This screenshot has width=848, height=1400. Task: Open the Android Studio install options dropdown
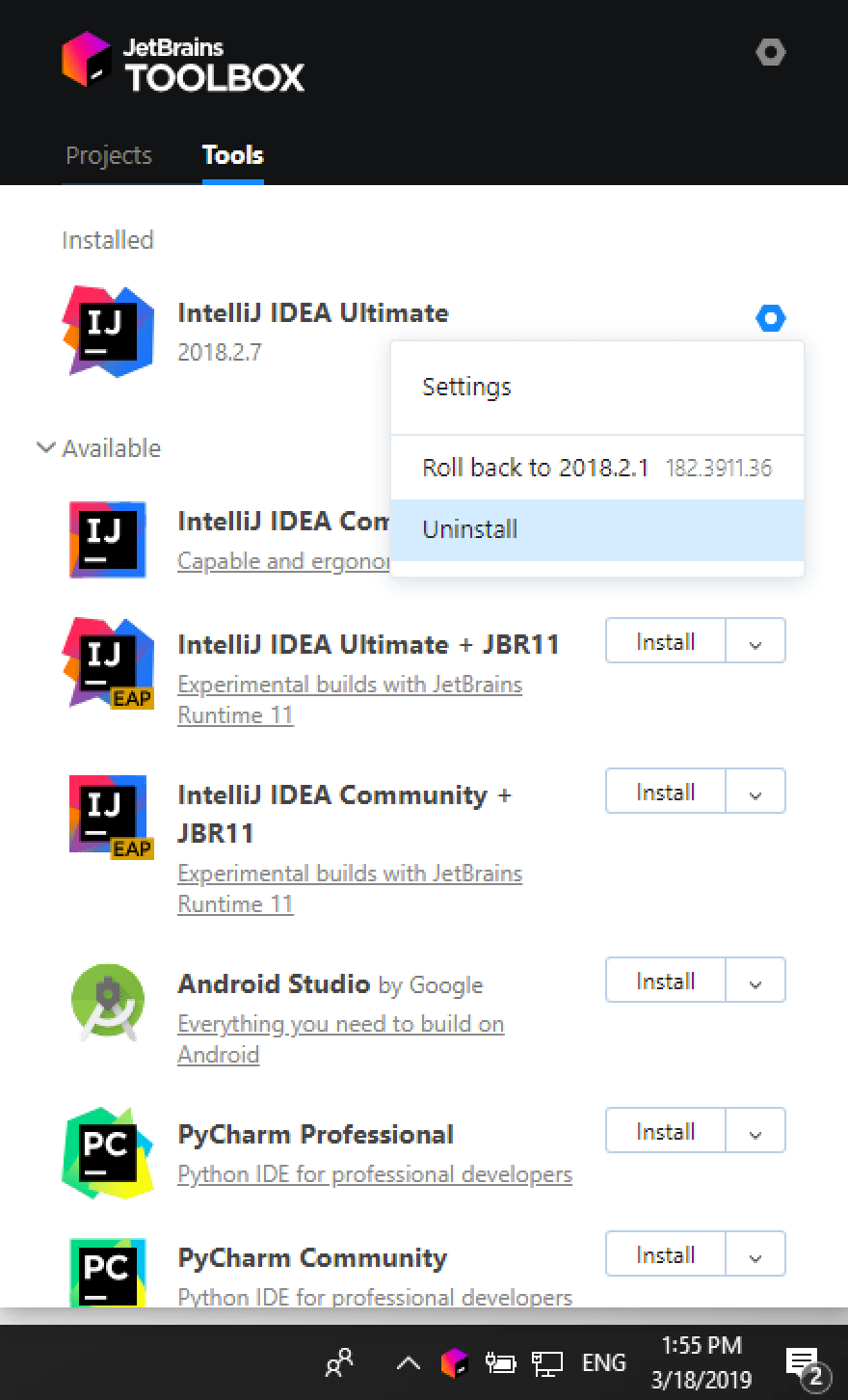(755, 982)
